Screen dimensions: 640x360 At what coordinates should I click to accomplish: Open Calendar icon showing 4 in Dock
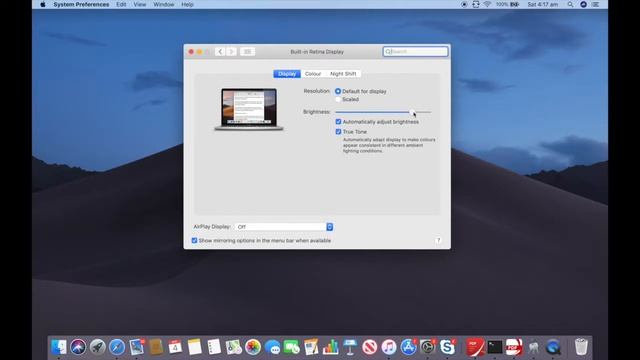pyautogui.click(x=175, y=347)
